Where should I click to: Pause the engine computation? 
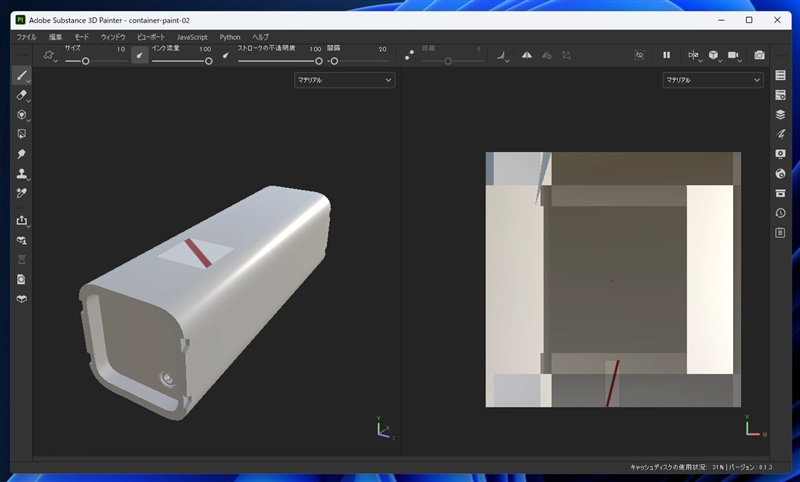(666, 55)
